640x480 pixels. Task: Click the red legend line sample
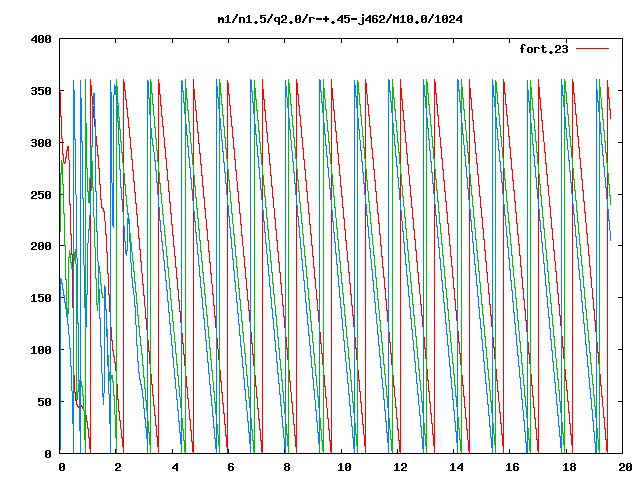pos(592,49)
